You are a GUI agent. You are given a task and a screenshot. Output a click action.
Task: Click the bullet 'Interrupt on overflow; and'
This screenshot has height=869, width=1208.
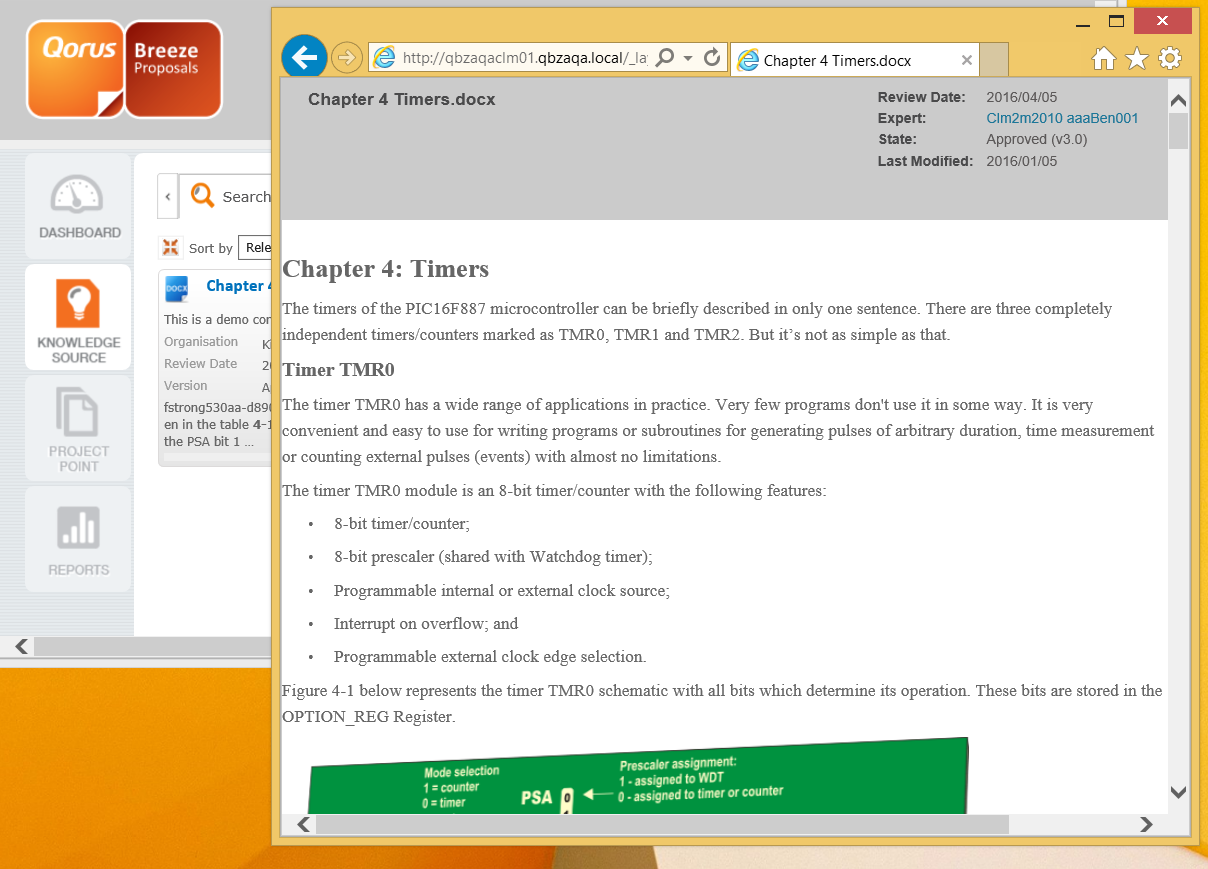pos(426,623)
